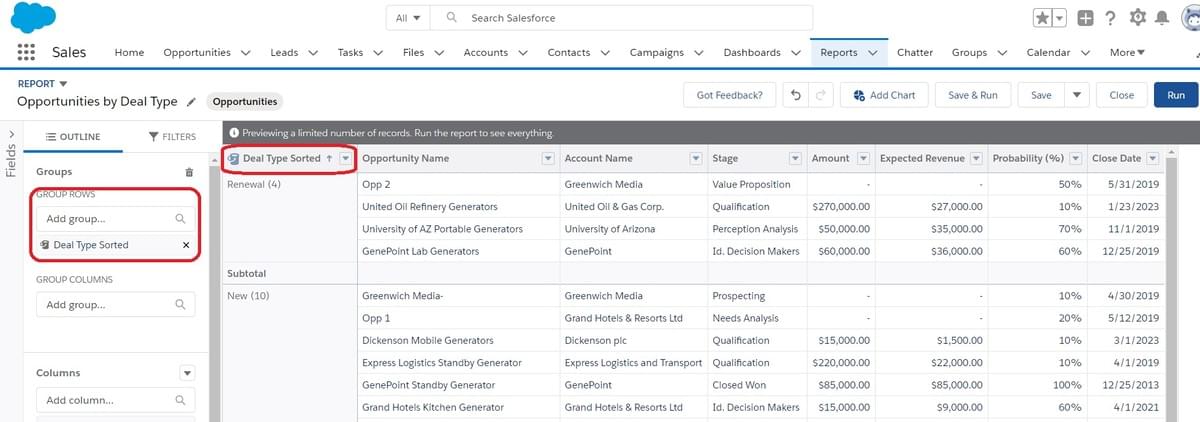
Task: Open the App Launcher grid icon
Action: click(x=27, y=53)
